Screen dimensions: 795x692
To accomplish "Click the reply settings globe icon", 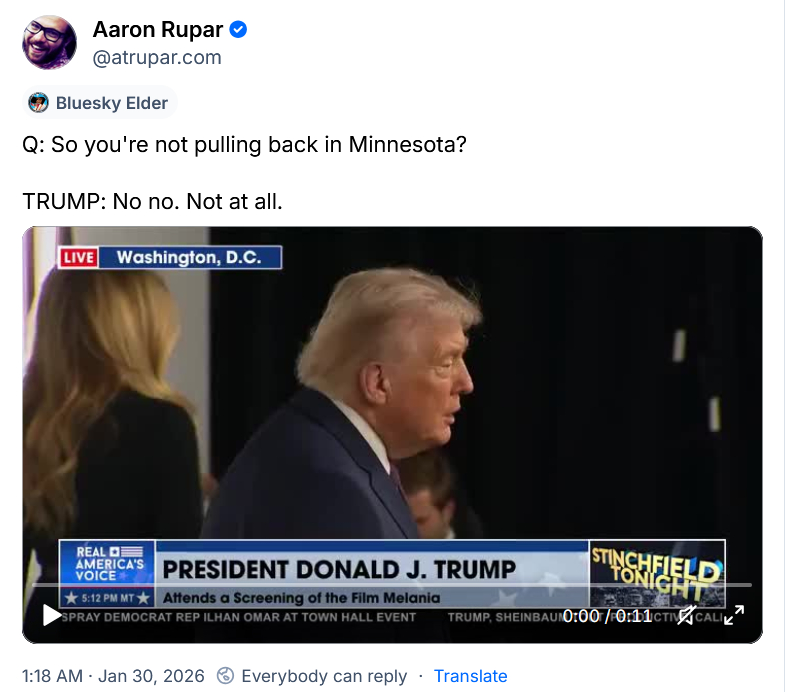I will pos(226,676).
